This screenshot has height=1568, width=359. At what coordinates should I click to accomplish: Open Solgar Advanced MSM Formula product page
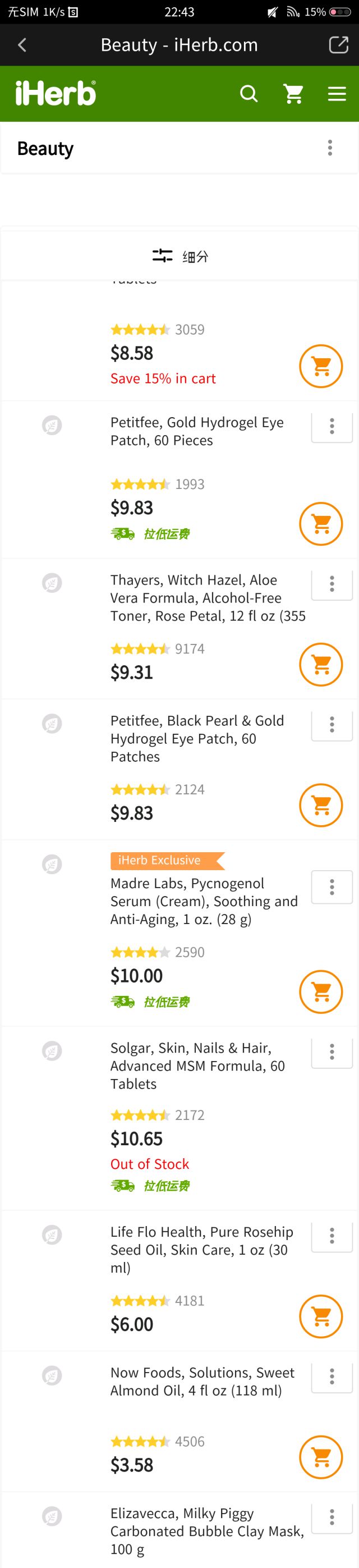[x=197, y=1066]
